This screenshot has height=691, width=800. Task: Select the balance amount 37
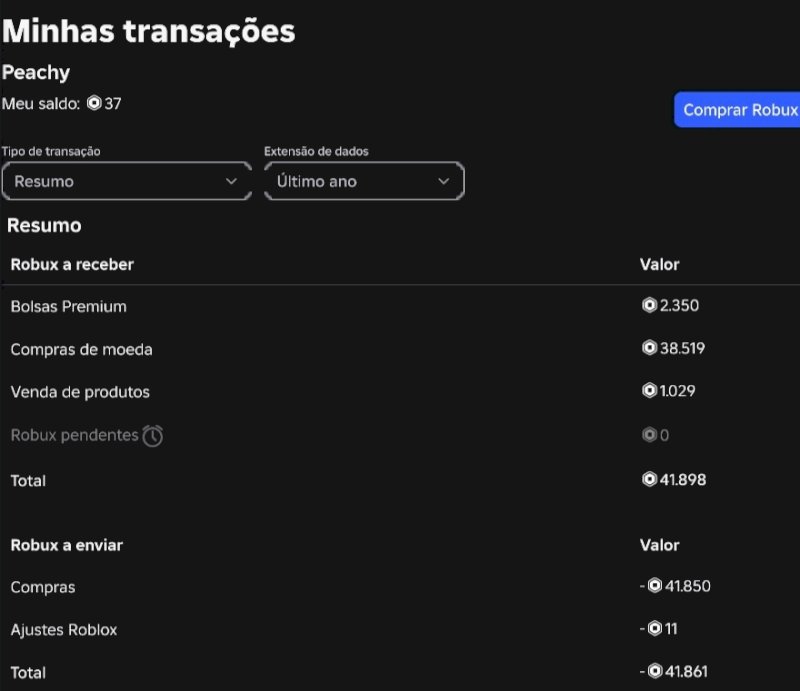click(112, 103)
